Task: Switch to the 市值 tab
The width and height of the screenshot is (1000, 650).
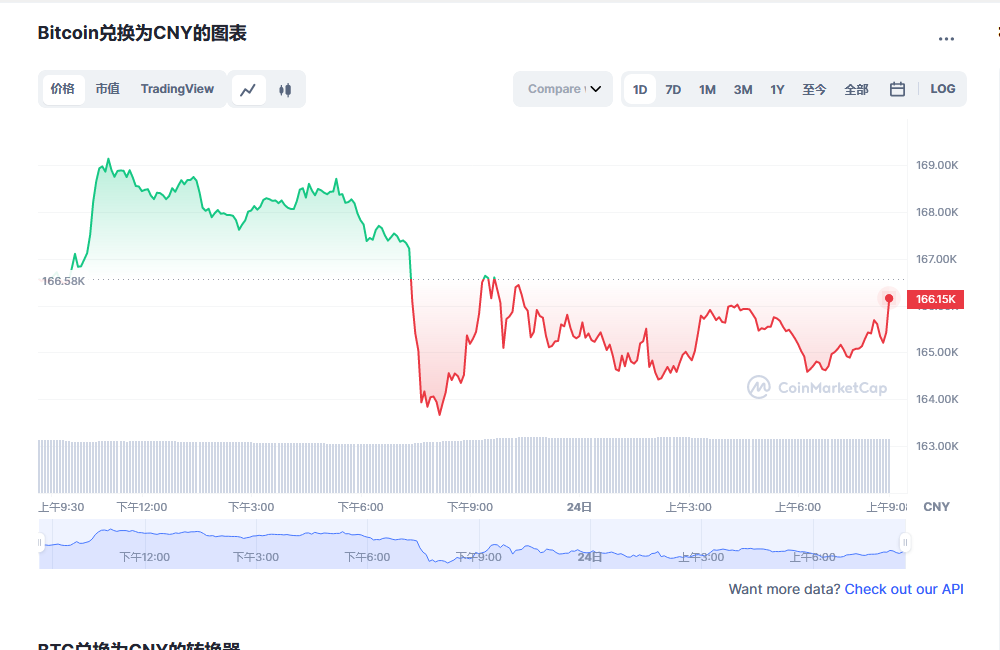Action: point(107,89)
